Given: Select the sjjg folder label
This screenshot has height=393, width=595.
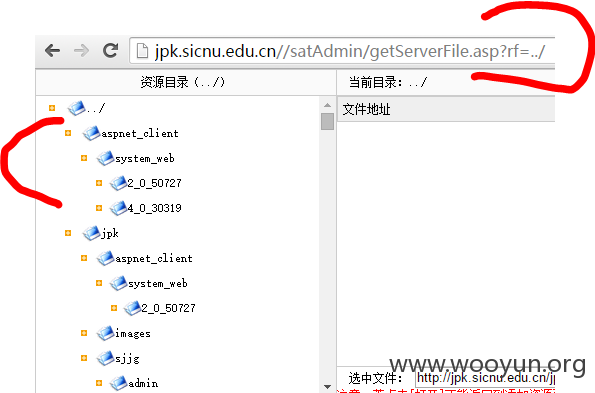Looking at the screenshot, I should point(128,359).
